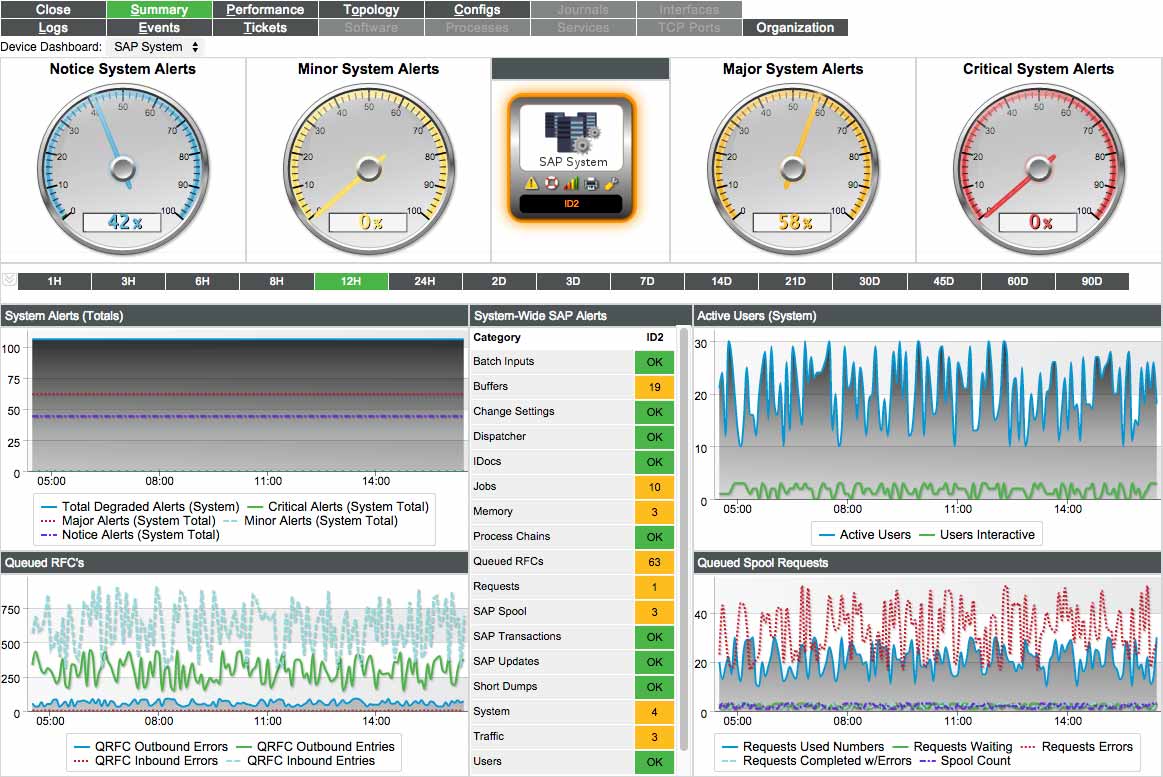Switch time range to 3D
The image size is (1163, 777).
573,281
